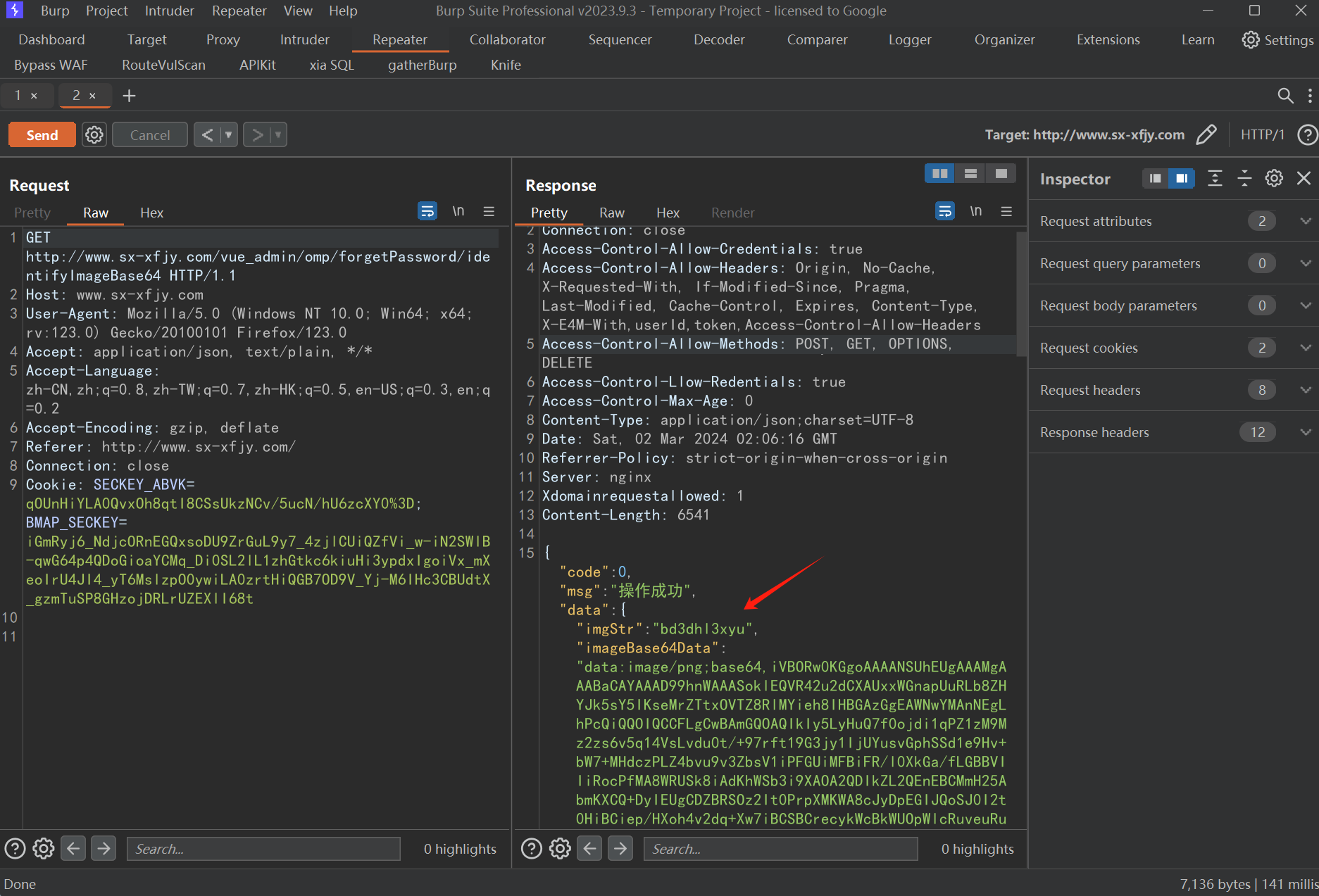
Task: Go back in request history
Action: tap(207, 134)
